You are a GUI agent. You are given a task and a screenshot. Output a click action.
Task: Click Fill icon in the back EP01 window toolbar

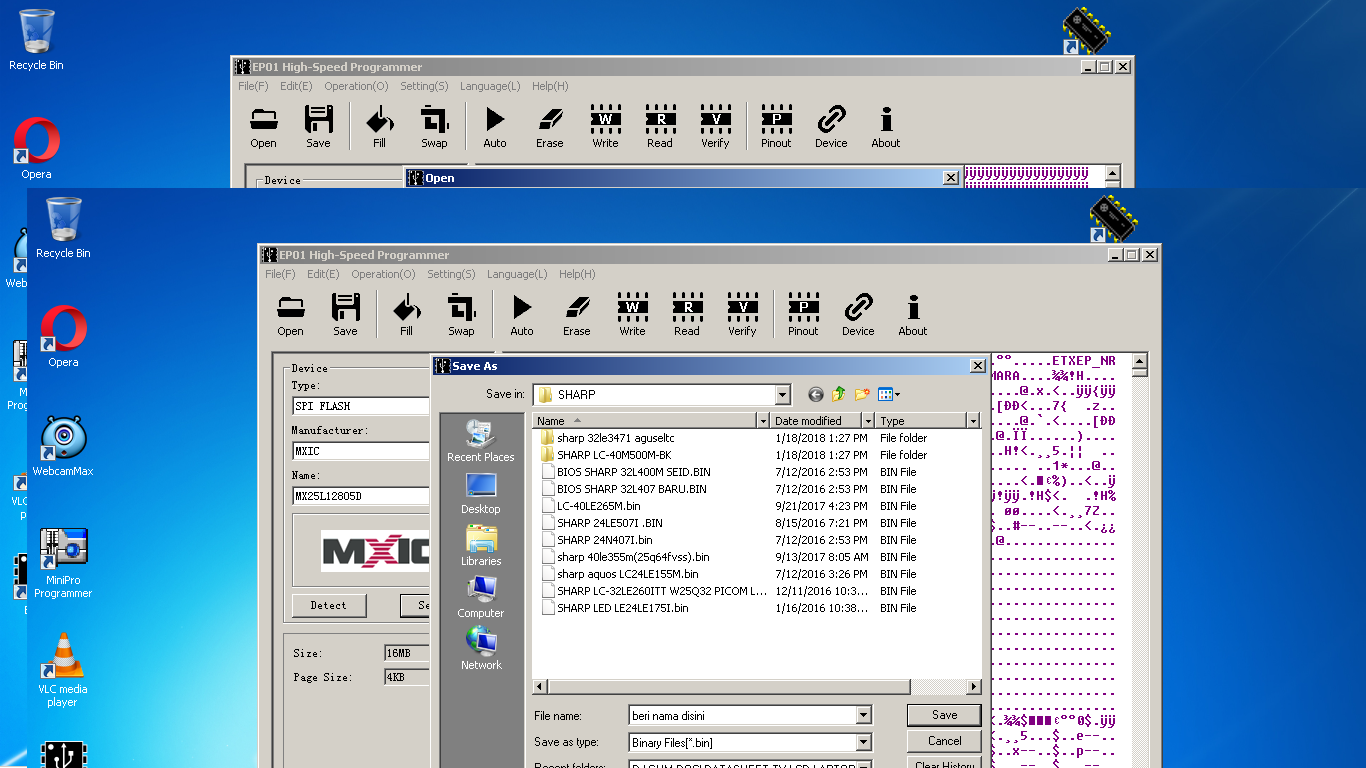pyautogui.click(x=379, y=127)
